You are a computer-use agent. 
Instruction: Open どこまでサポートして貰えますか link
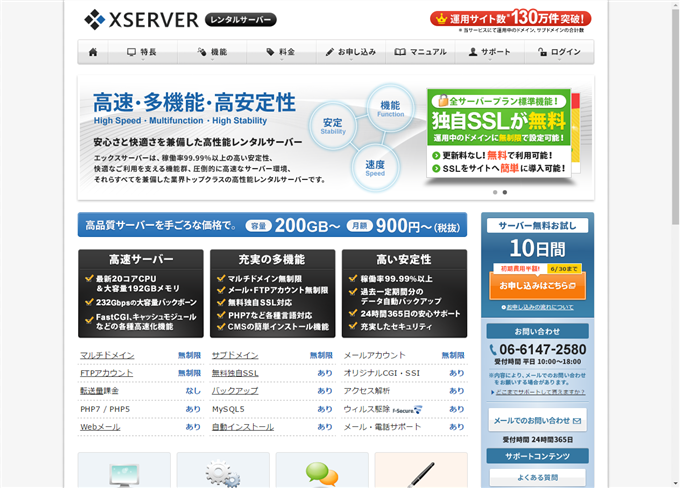[540, 392]
